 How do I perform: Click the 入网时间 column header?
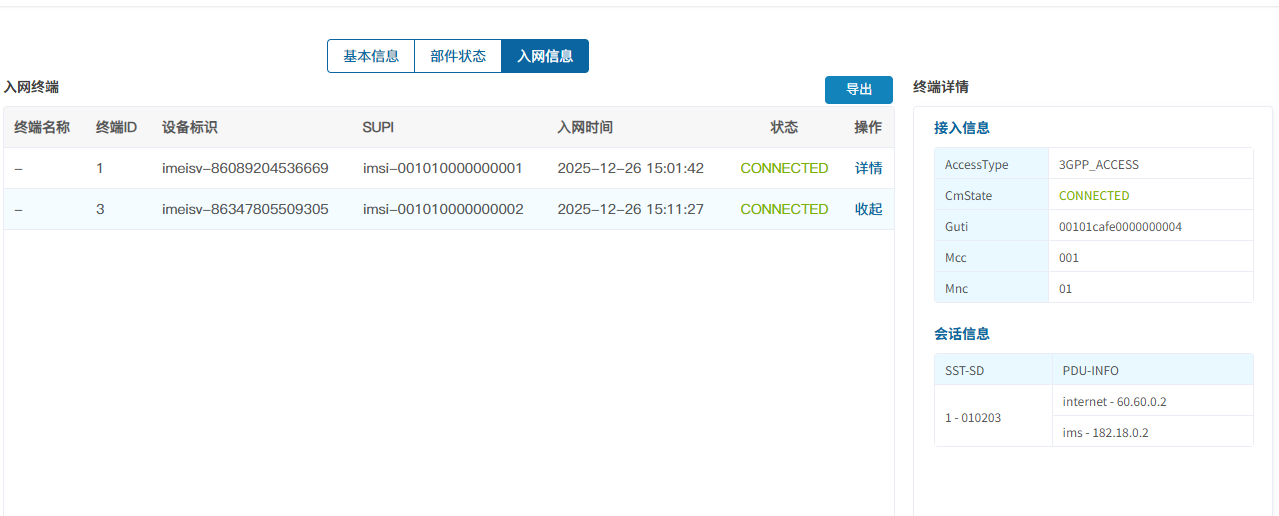[585, 127]
